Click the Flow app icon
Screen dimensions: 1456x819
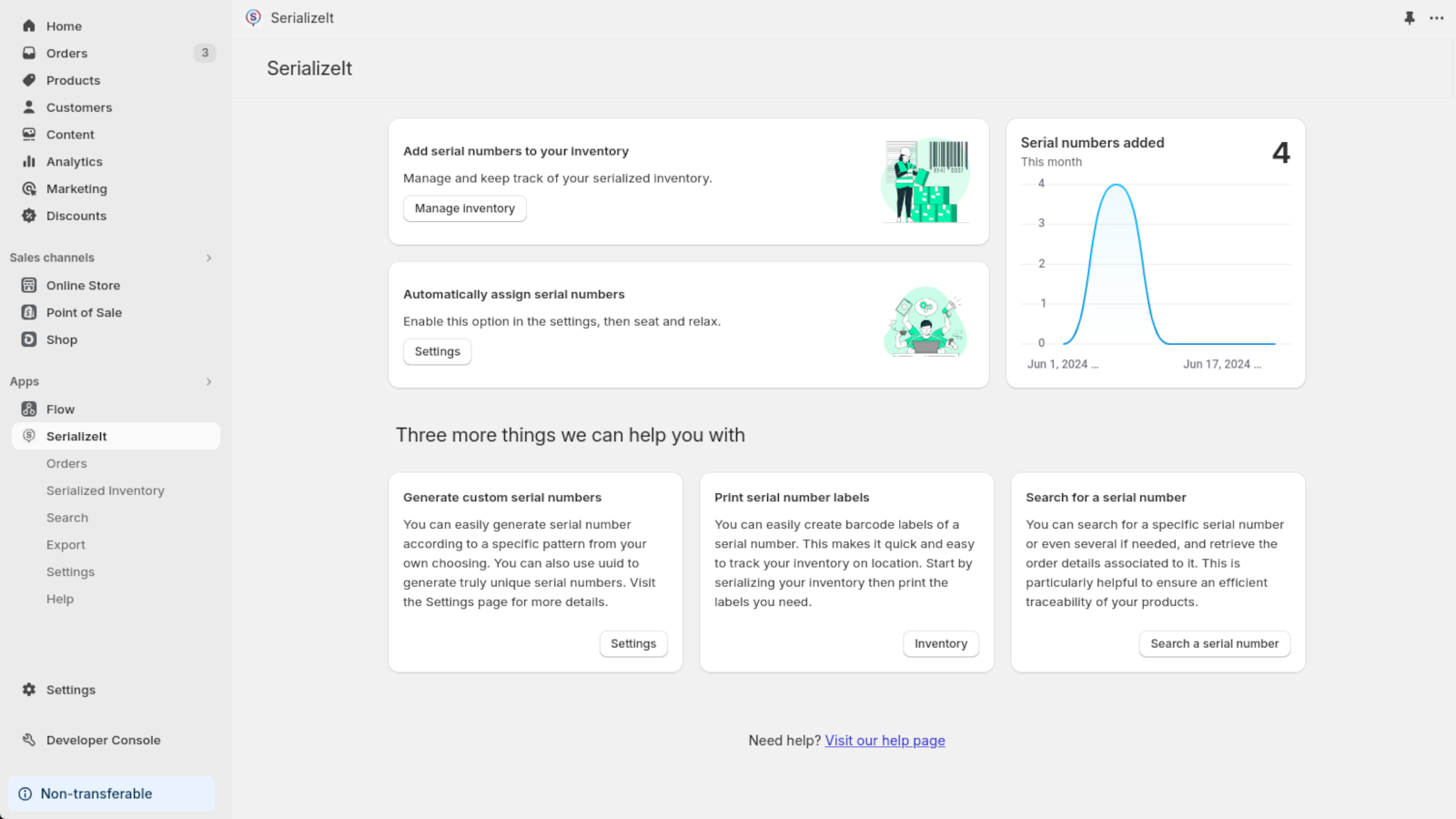point(29,409)
